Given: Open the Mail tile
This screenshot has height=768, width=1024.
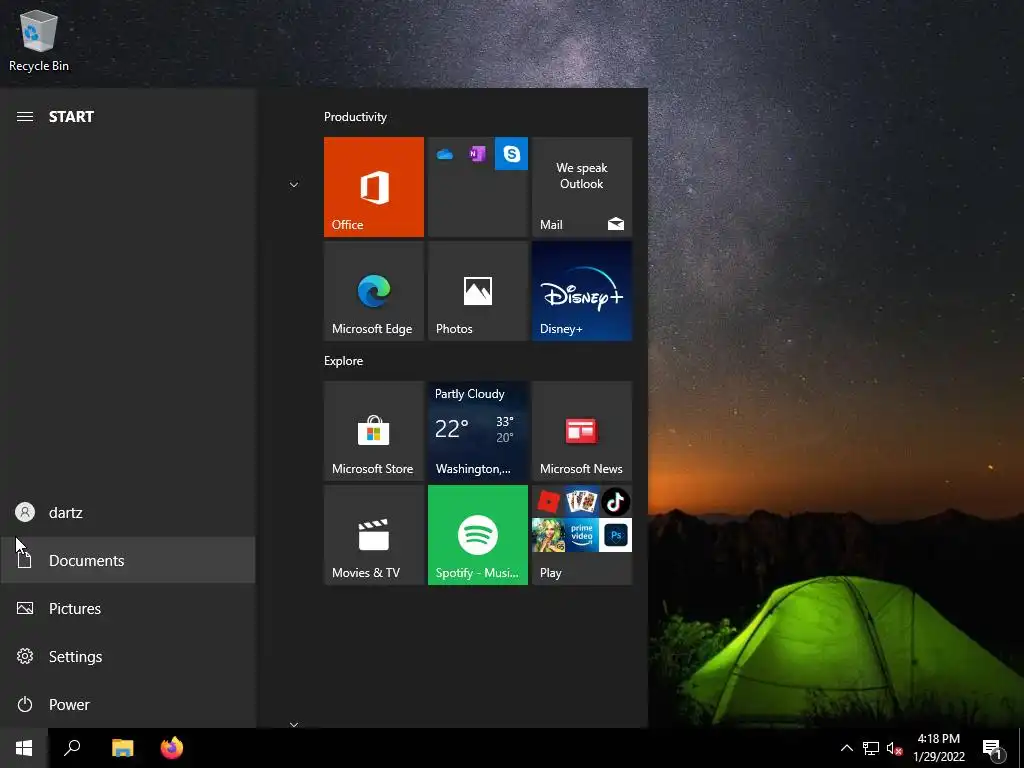Looking at the screenshot, I should [582, 187].
